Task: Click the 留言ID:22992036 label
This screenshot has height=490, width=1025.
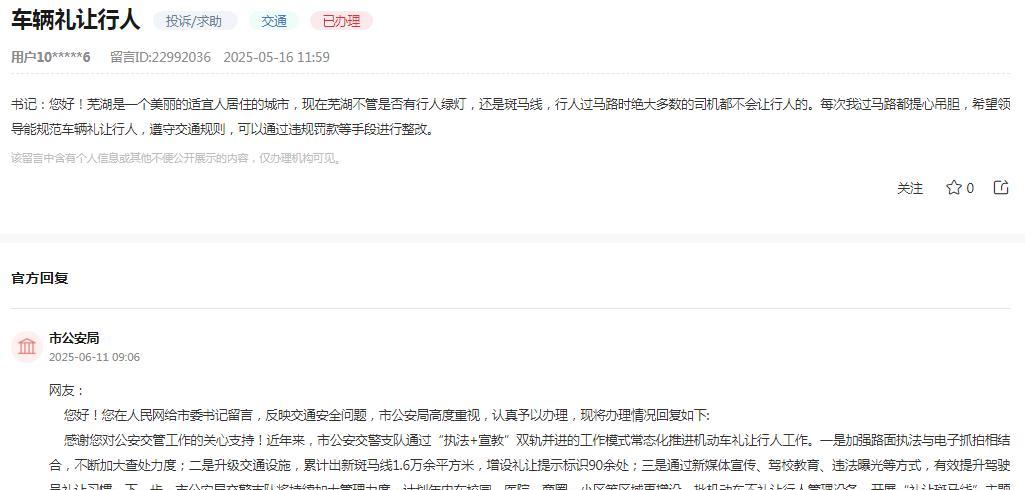Action: [x=161, y=57]
